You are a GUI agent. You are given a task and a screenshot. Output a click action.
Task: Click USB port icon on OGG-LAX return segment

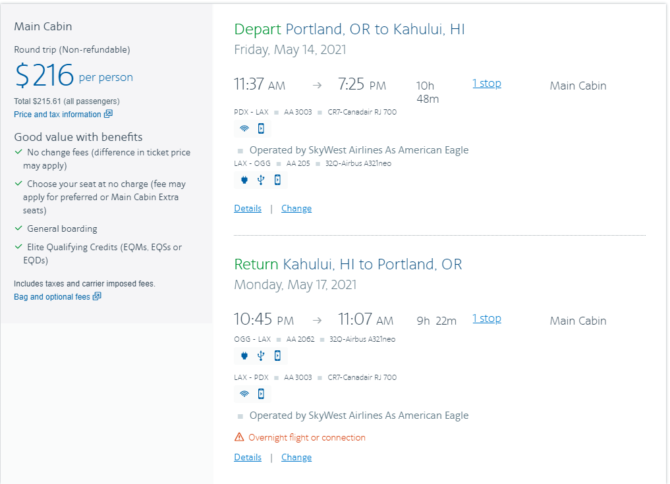pos(261,356)
